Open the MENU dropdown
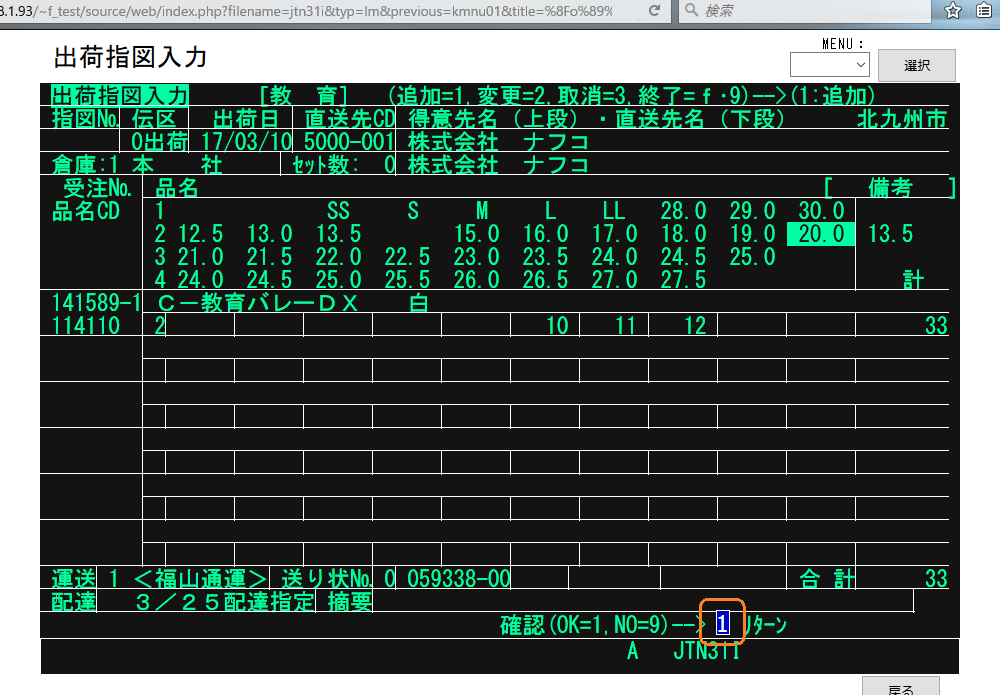This screenshot has height=695, width=1000. coord(829,64)
